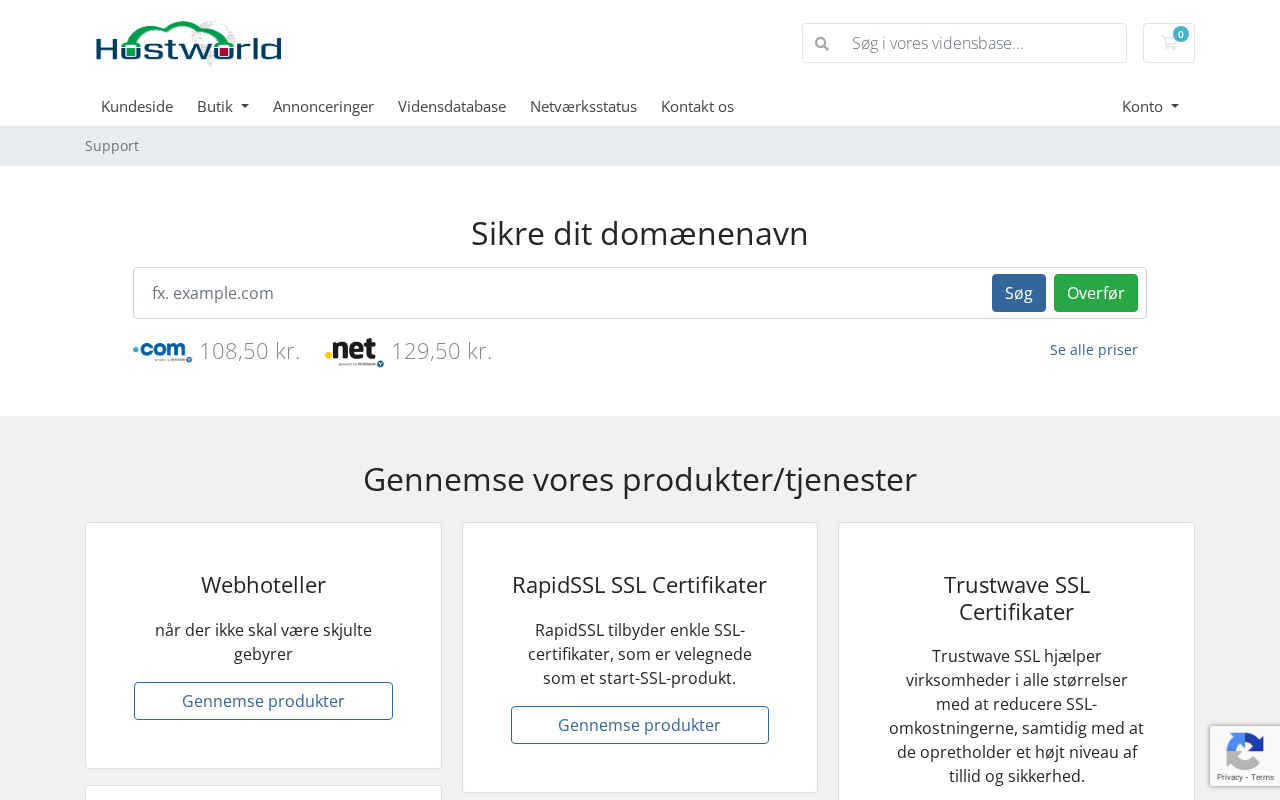Click the search magnifier icon
1280x800 pixels.
click(x=822, y=44)
